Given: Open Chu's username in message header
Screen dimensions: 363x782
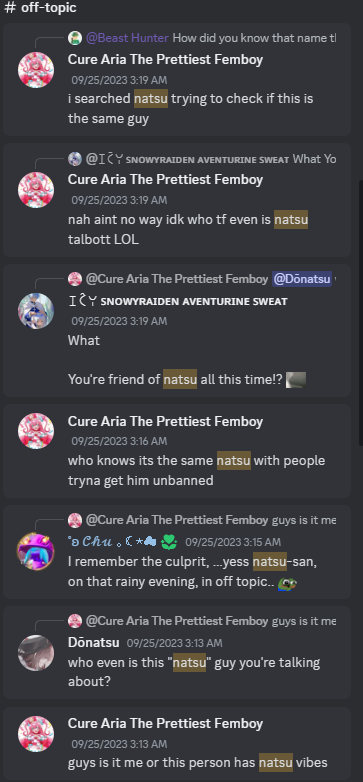Looking at the screenshot, I should click(x=123, y=542).
